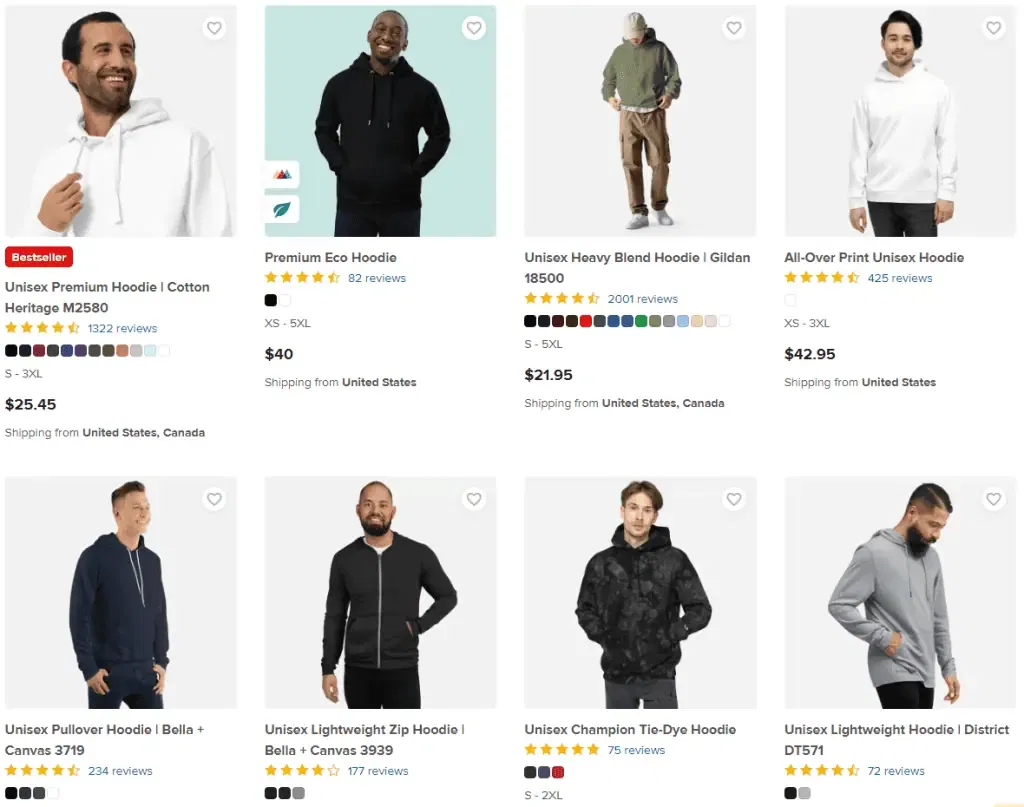
Task: Open 2001 reviews for Gildan hoodie
Action: coord(642,299)
